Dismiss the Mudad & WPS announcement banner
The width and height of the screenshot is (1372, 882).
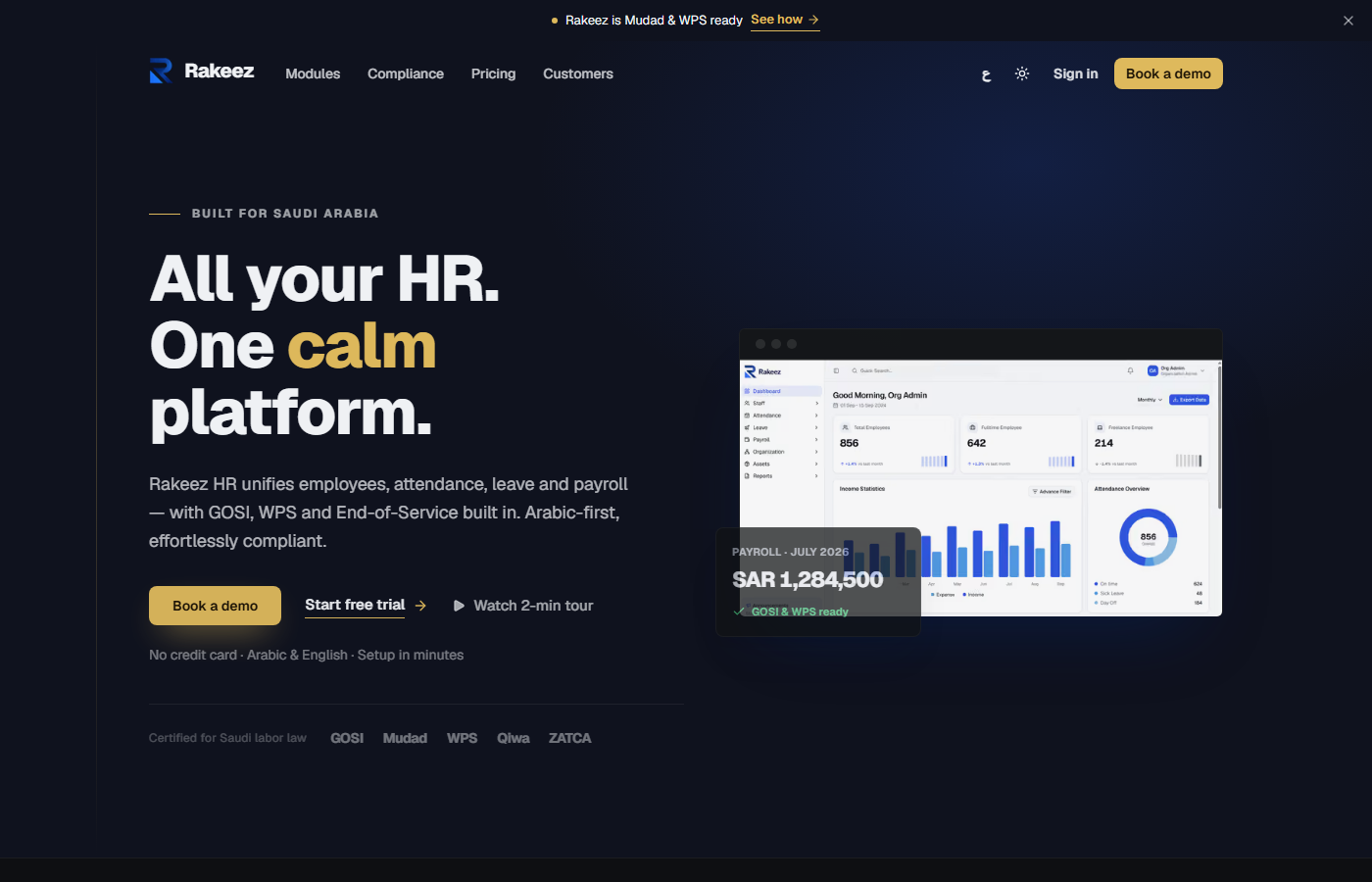tap(1348, 21)
